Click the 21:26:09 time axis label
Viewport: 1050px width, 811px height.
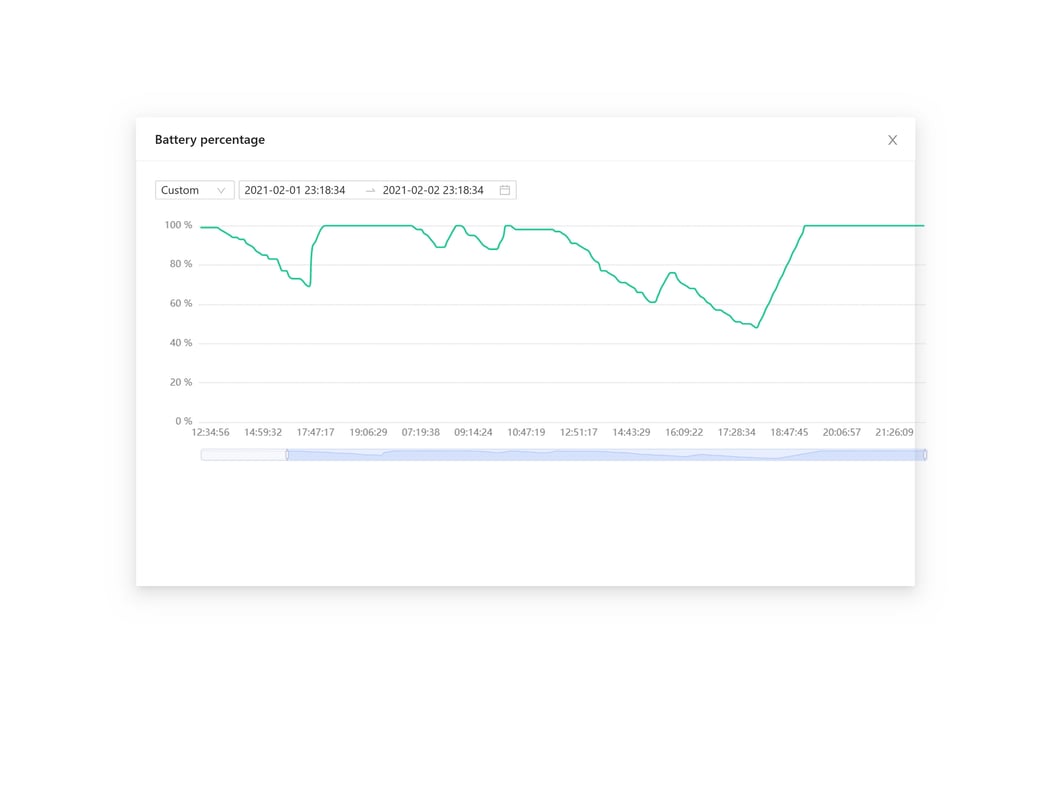point(894,433)
